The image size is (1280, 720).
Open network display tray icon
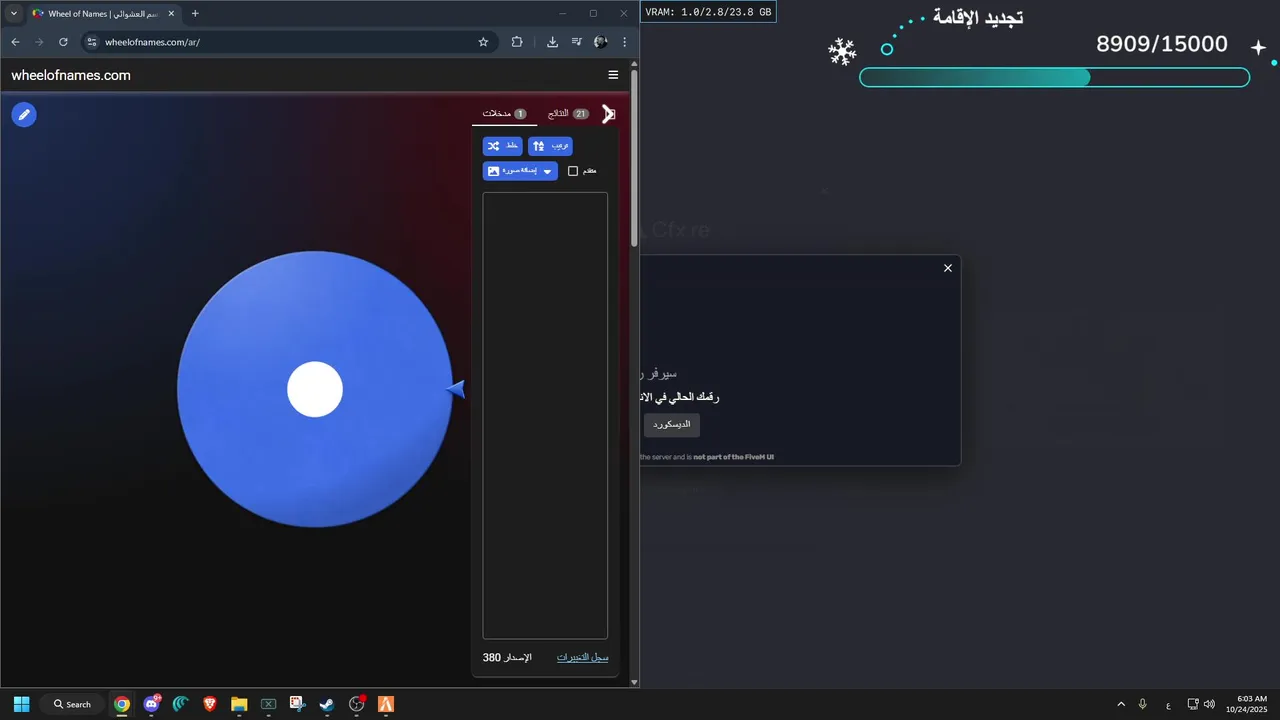click(x=1193, y=704)
